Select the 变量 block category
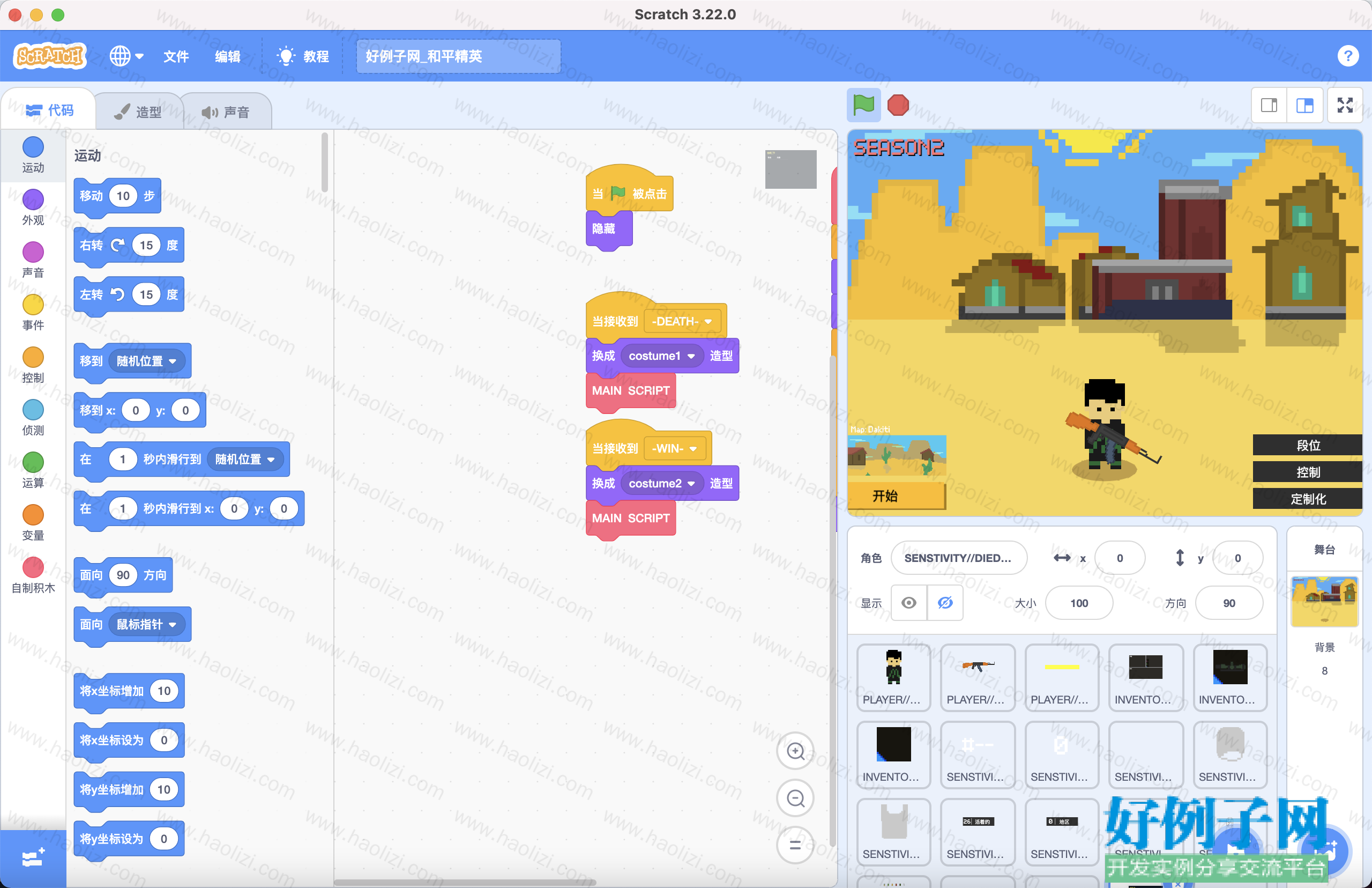The height and width of the screenshot is (888, 1372). click(x=33, y=522)
